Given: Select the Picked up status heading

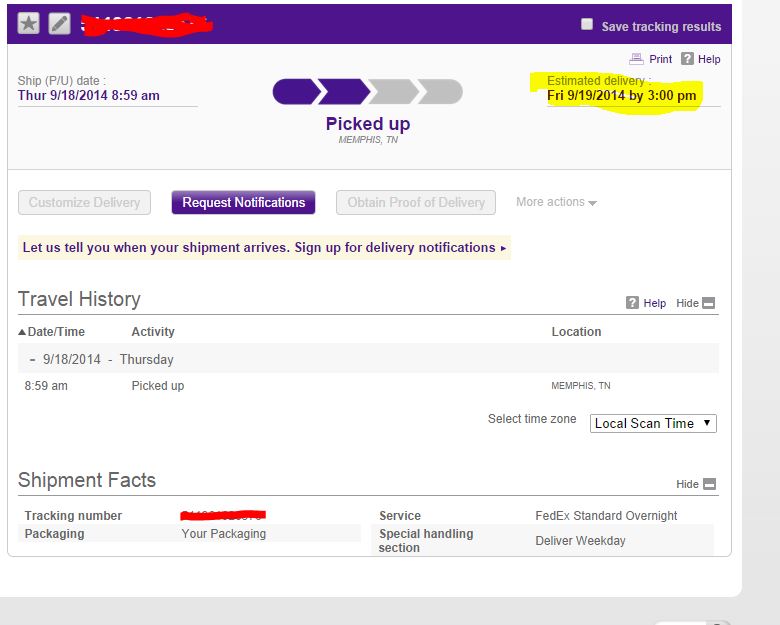Looking at the screenshot, I should (368, 123).
